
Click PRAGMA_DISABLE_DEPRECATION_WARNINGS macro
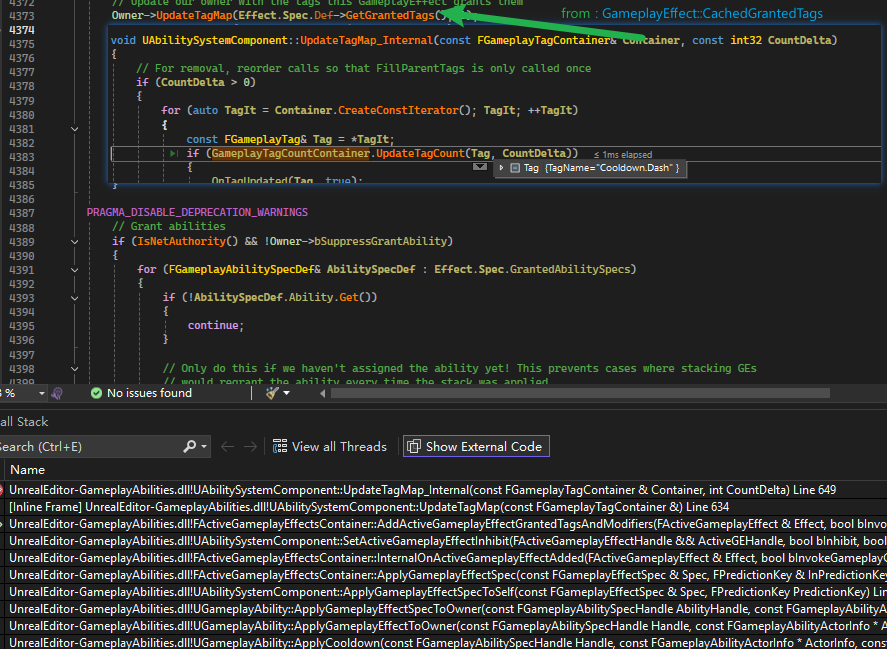pos(197,213)
